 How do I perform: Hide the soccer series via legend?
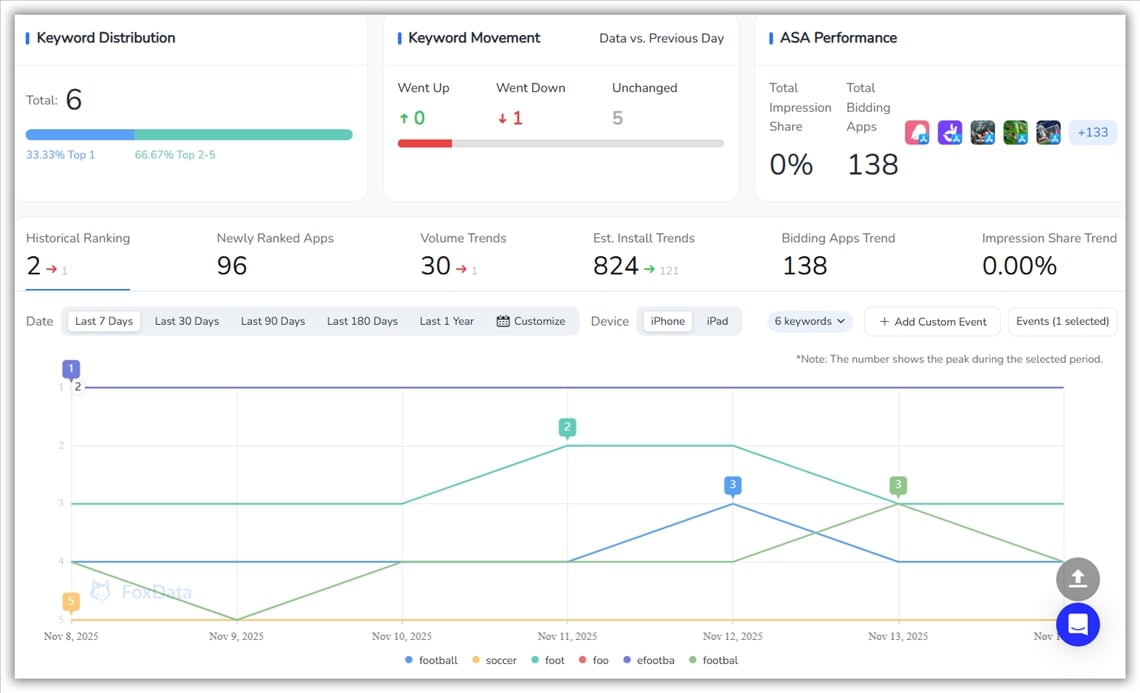(x=494, y=660)
